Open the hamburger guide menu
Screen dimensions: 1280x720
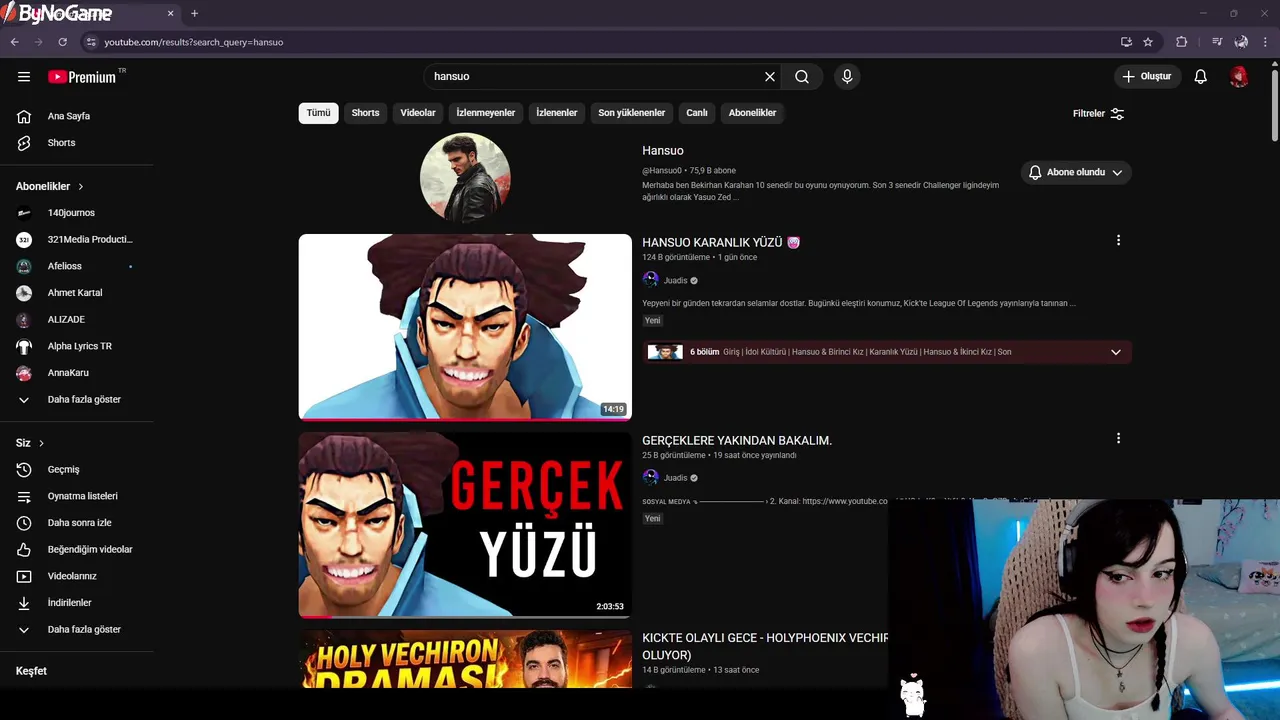24,76
